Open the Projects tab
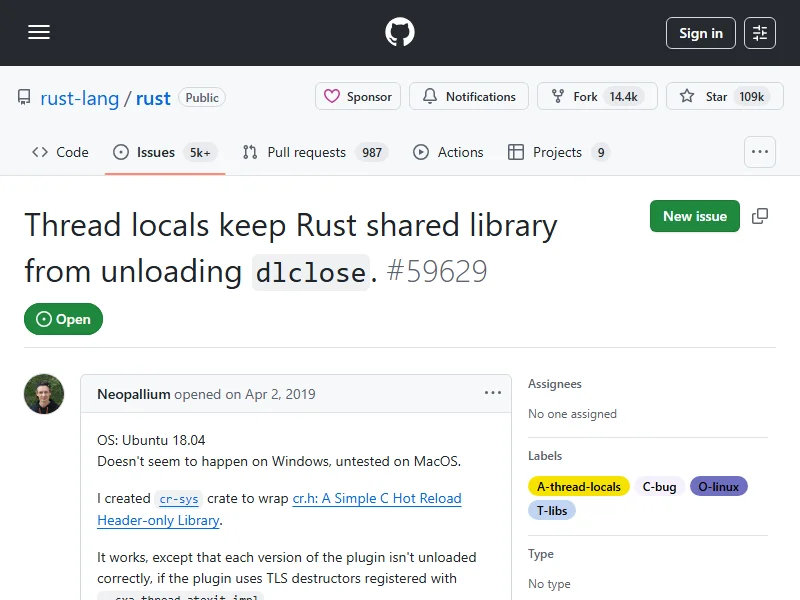 (x=558, y=152)
